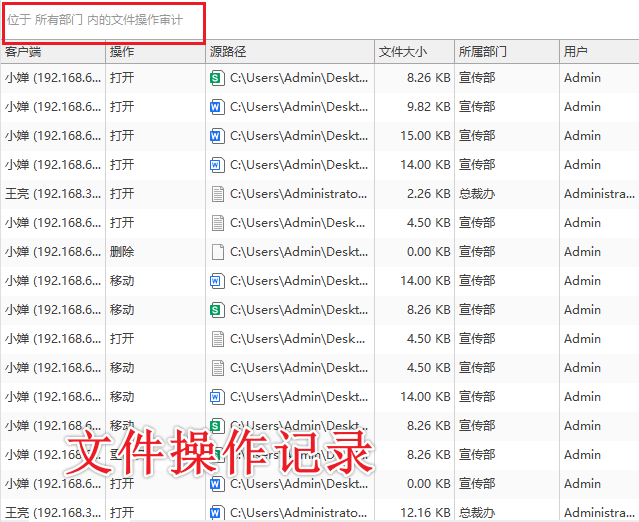Click the Word icon in the 9.82 KB row

pos(217,106)
